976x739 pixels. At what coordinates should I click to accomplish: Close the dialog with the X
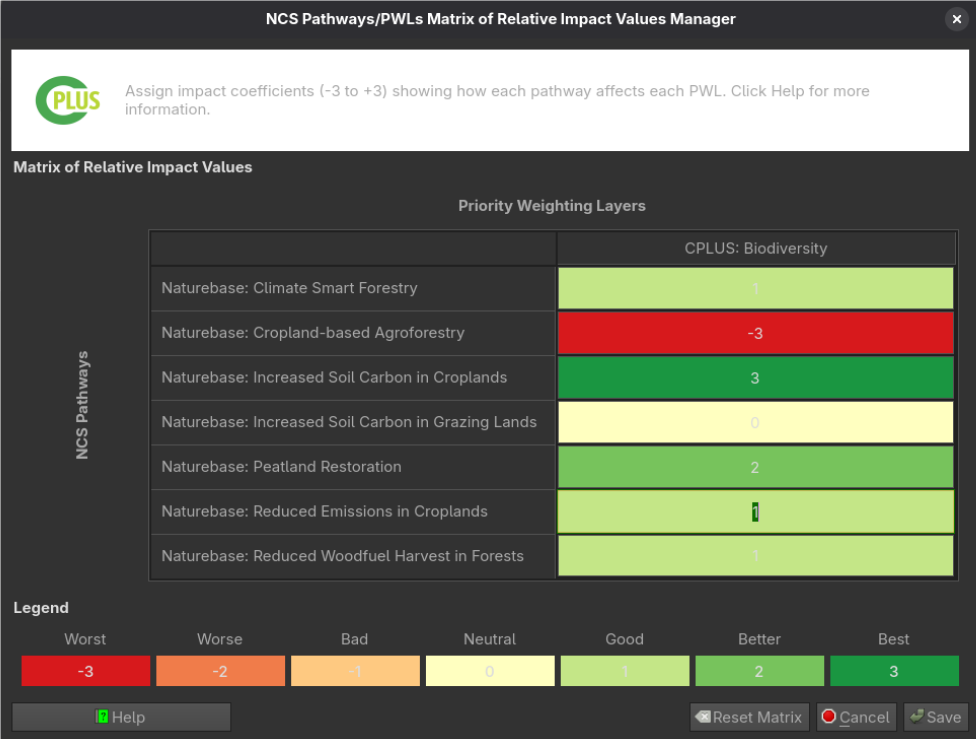[x=957, y=19]
